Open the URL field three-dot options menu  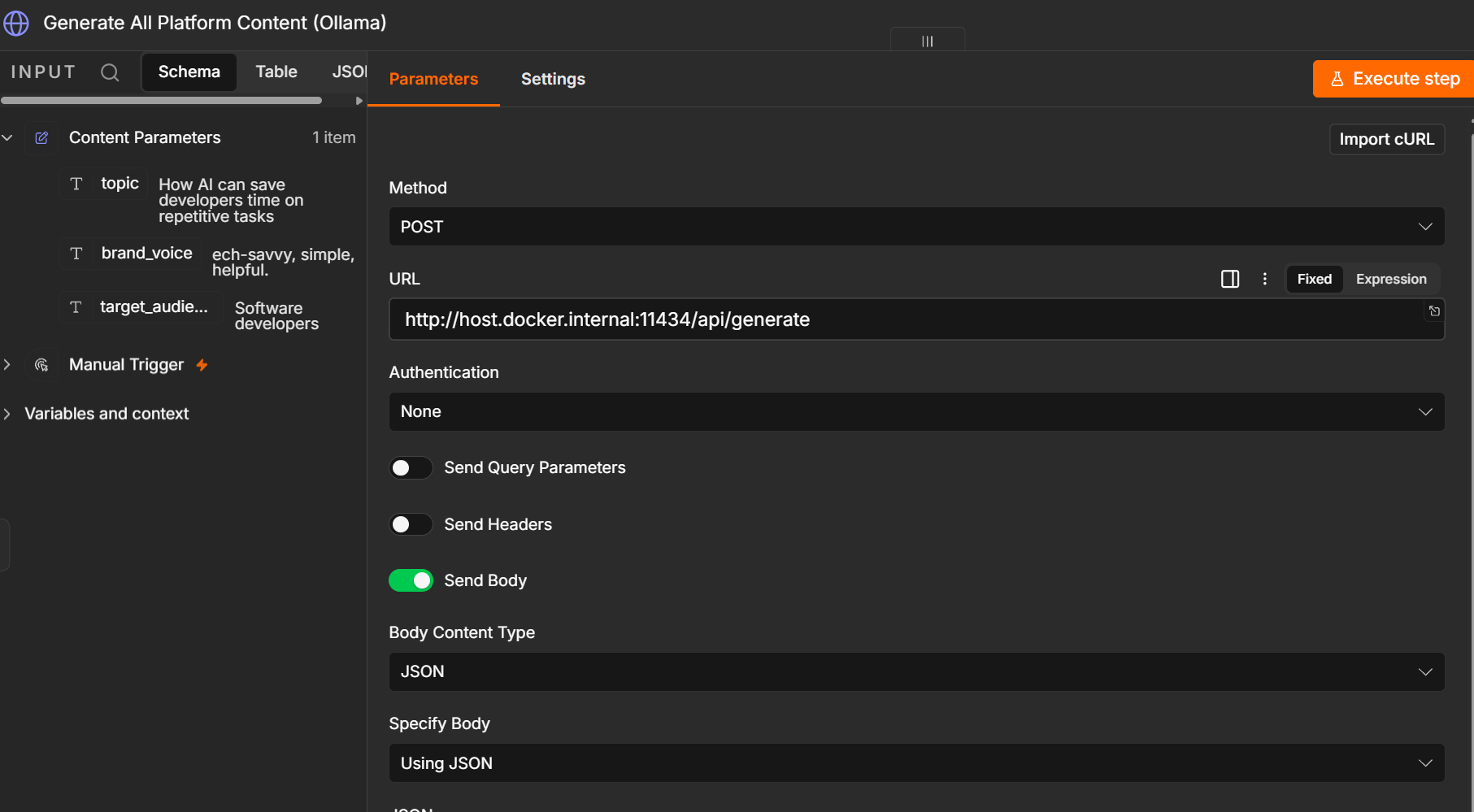pyautogui.click(x=1265, y=279)
